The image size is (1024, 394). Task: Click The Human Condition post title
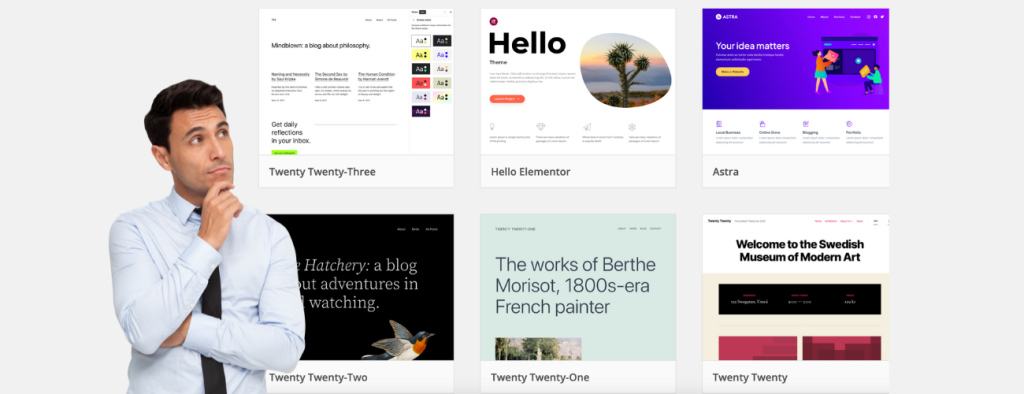(x=377, y=76)
